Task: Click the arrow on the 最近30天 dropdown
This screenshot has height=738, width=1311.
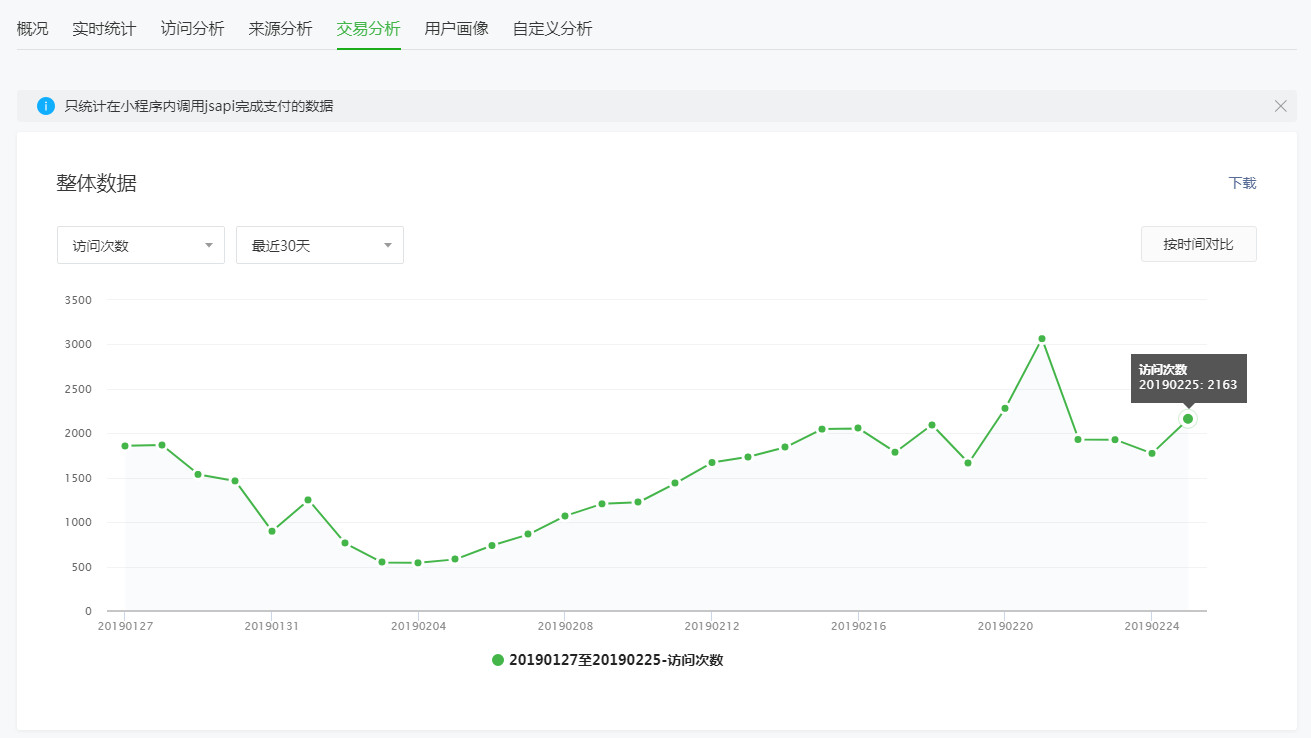Action: pyautogui.click(x=387, y=245)
